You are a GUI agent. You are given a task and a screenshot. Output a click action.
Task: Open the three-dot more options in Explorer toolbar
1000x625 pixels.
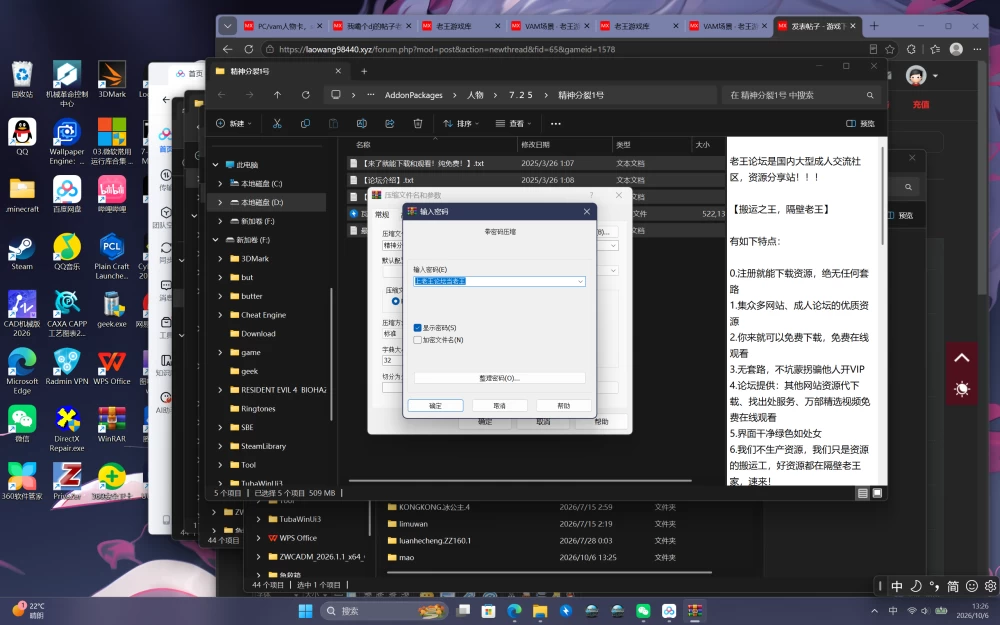555,124
